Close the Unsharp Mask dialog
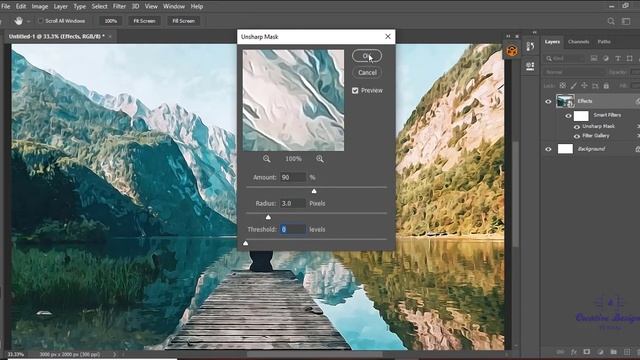640x360 pixels. [388, 36]
